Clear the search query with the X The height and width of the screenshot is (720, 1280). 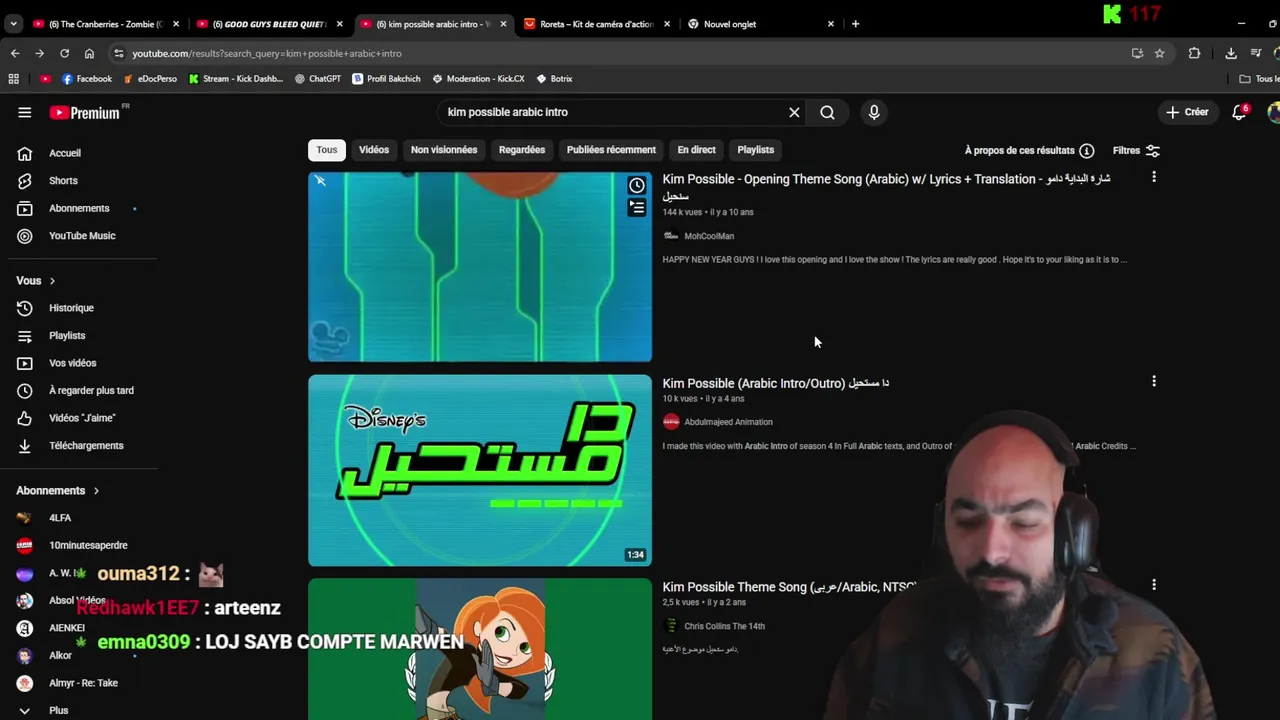click(794, 112)
